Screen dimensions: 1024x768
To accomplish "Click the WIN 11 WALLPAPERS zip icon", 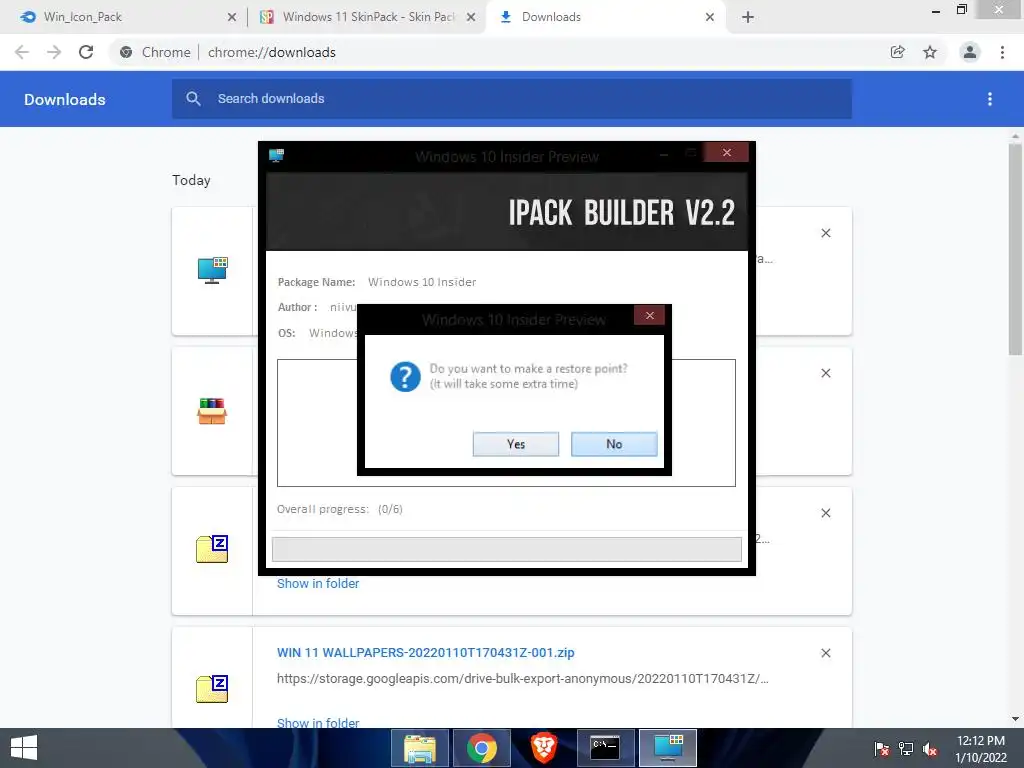I will [x=212, y=689].
